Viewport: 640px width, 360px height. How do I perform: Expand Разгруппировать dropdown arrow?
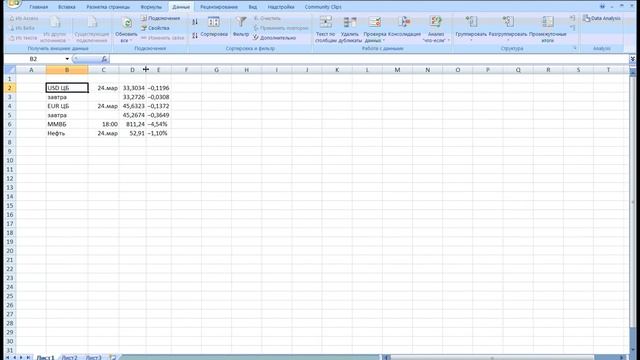[x=508, y=40]
